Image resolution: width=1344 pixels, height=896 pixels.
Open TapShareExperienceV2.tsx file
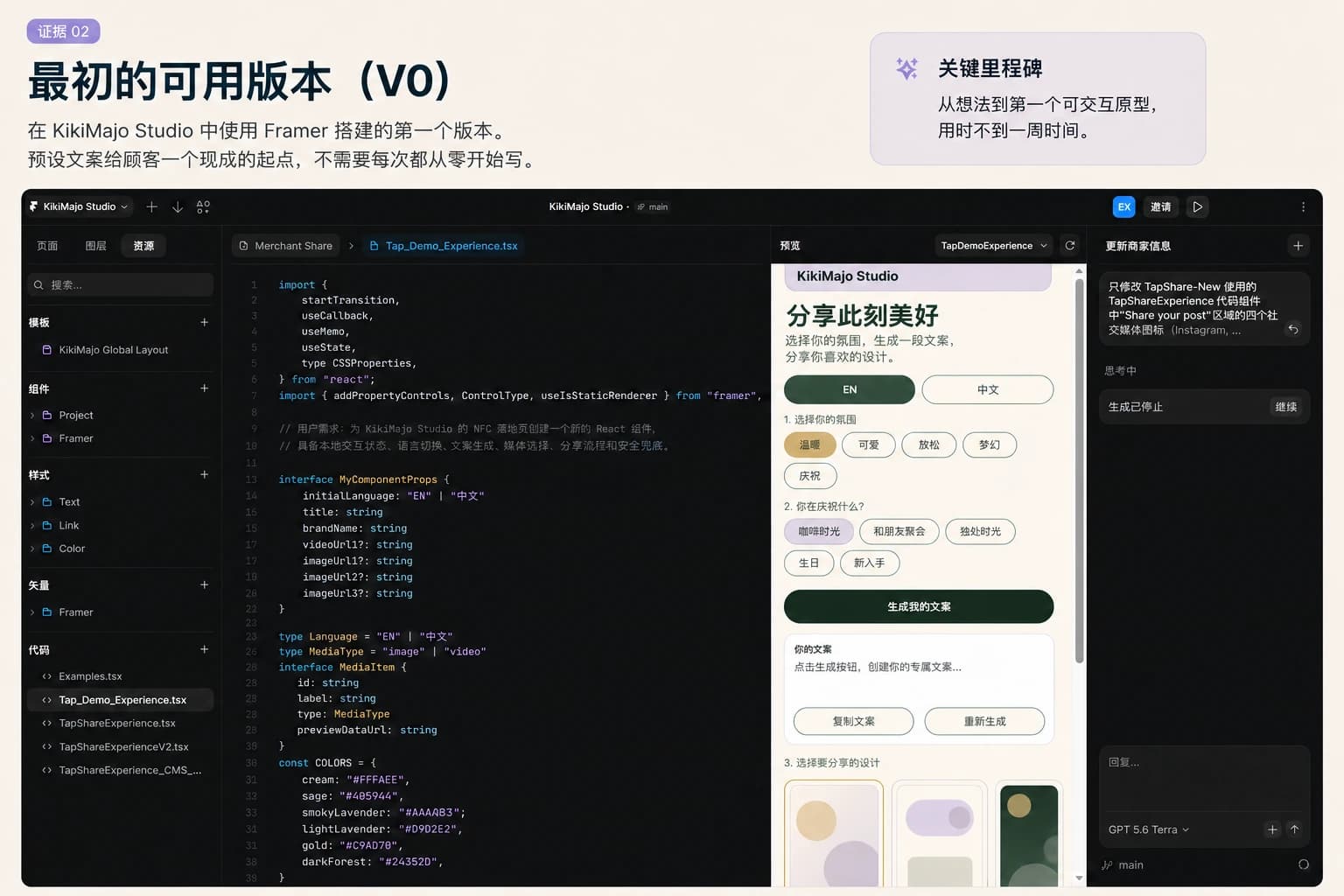pyautogui.click(x=123, y=746)
